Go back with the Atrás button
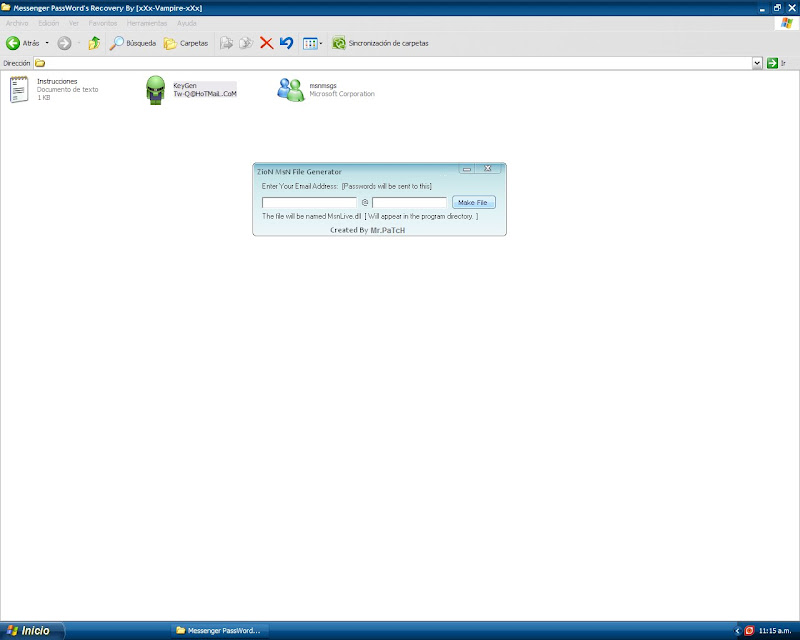 click(22, 43)
